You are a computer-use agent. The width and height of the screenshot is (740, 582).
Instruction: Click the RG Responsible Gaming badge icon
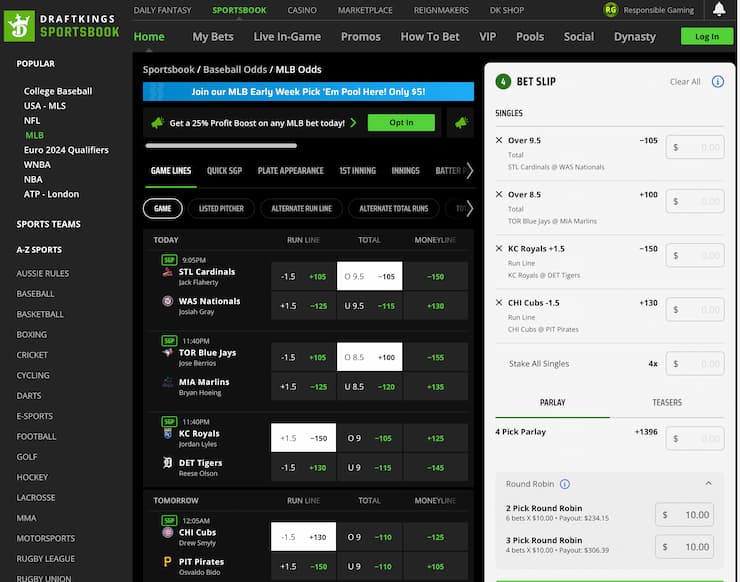[611, 10]
